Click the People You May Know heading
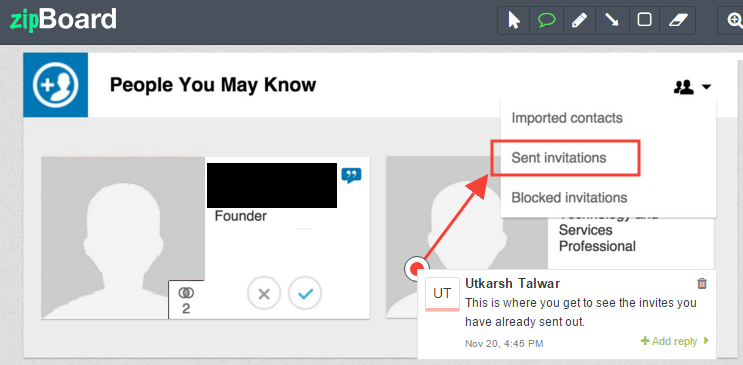743x365 pixels. point(213,85)
